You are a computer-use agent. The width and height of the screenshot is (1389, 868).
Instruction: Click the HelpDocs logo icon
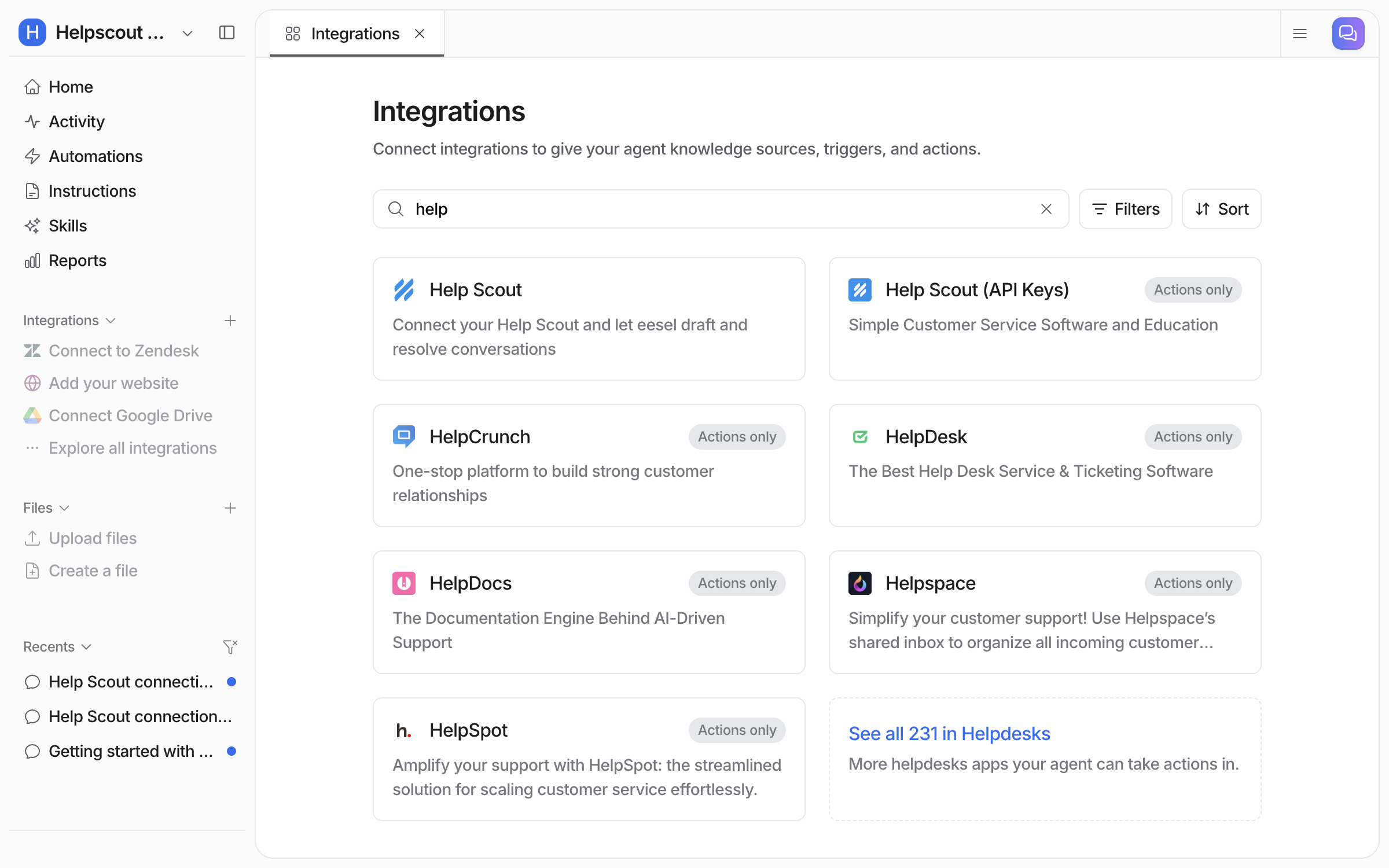[x=404, y=583]
